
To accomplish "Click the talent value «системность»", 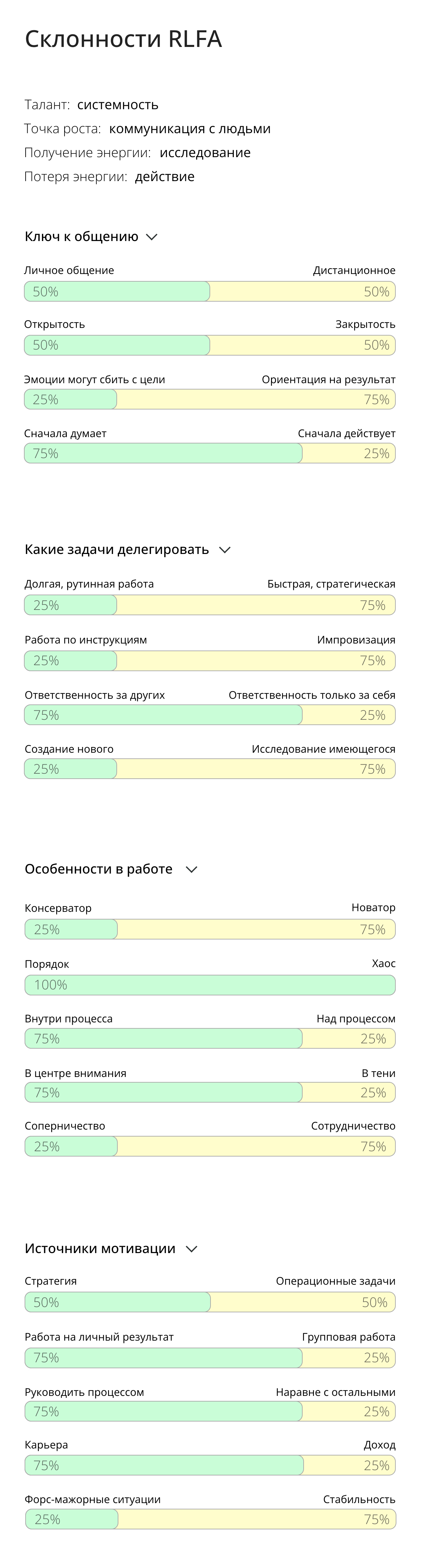I will coord(117,105).
